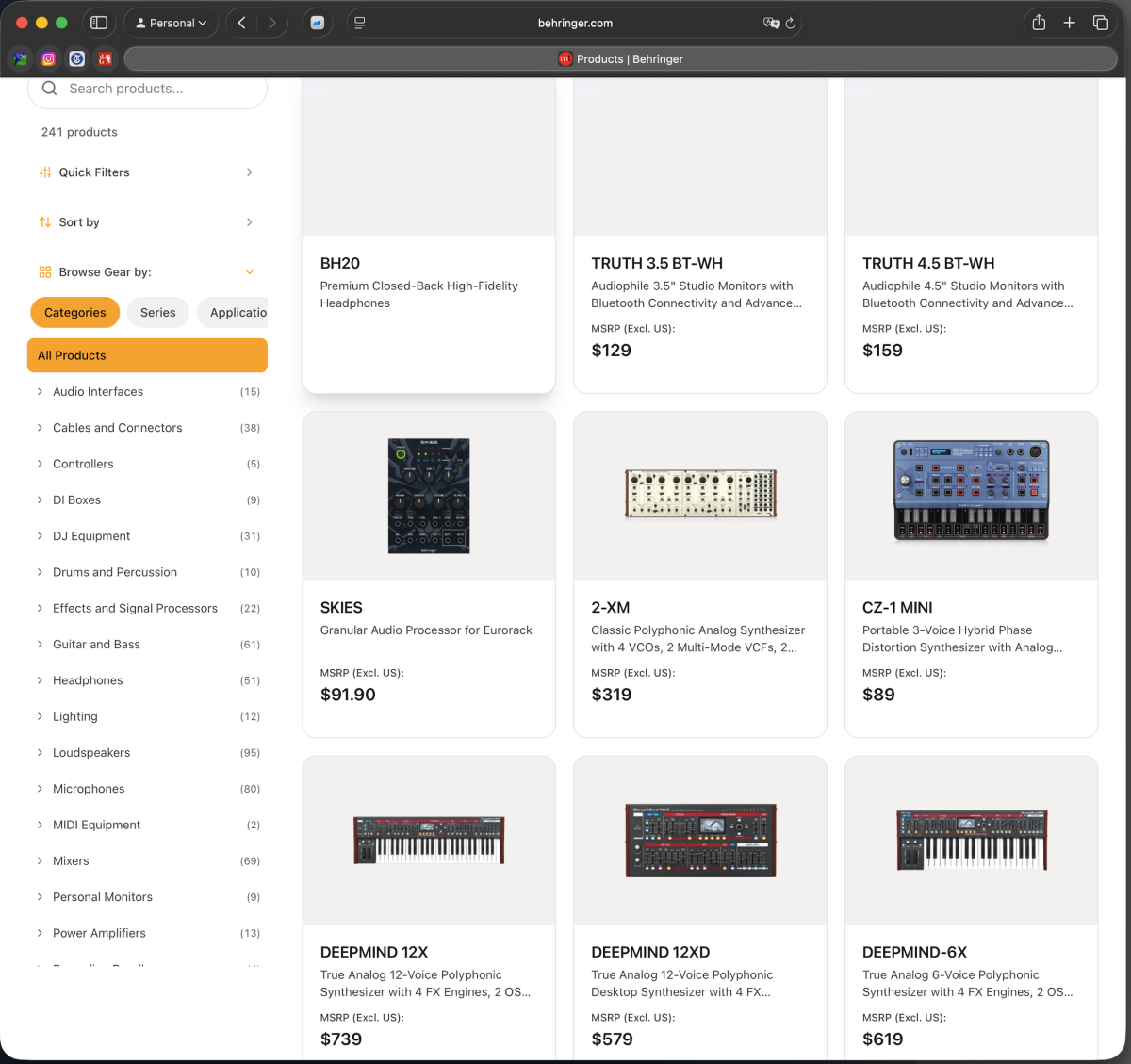
Task: Click the Reader view icon
Action: (x=360, y=23)
